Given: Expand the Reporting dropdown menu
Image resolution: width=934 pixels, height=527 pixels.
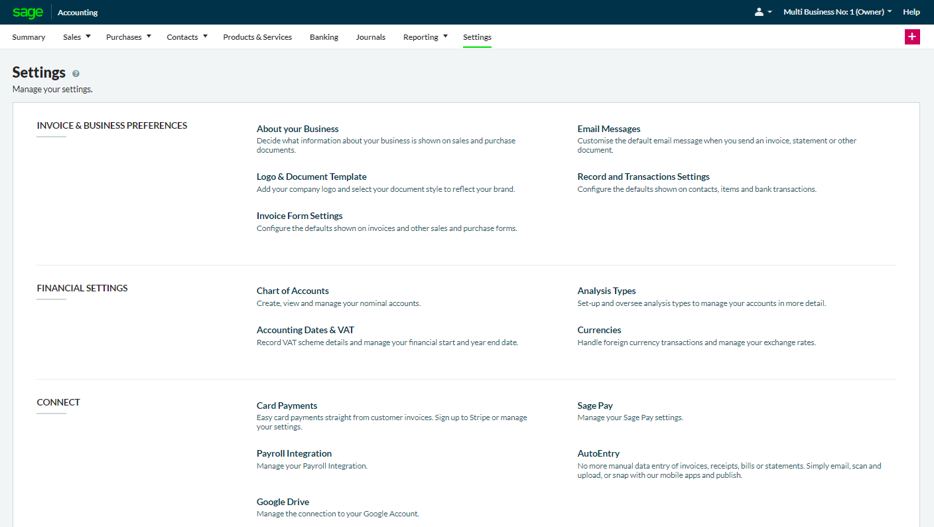Looking at the screenshot, I should click(425, 37).
